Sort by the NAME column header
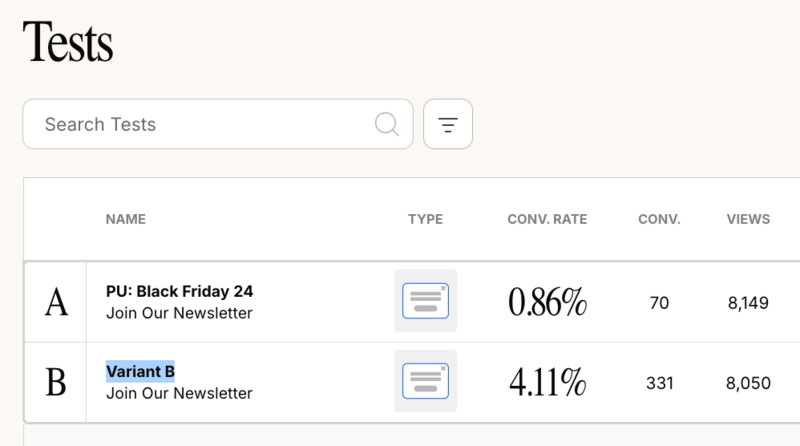This screenshot has width=800, height=446. [x=126, y=219]
